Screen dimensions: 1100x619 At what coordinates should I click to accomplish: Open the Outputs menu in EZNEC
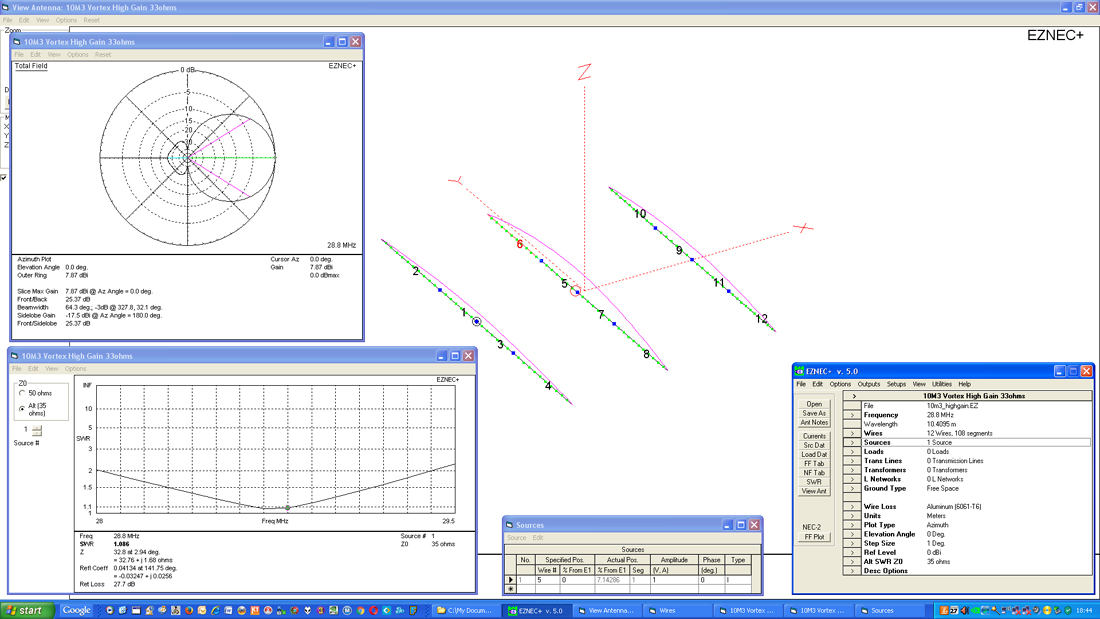[x=868, y=384]
